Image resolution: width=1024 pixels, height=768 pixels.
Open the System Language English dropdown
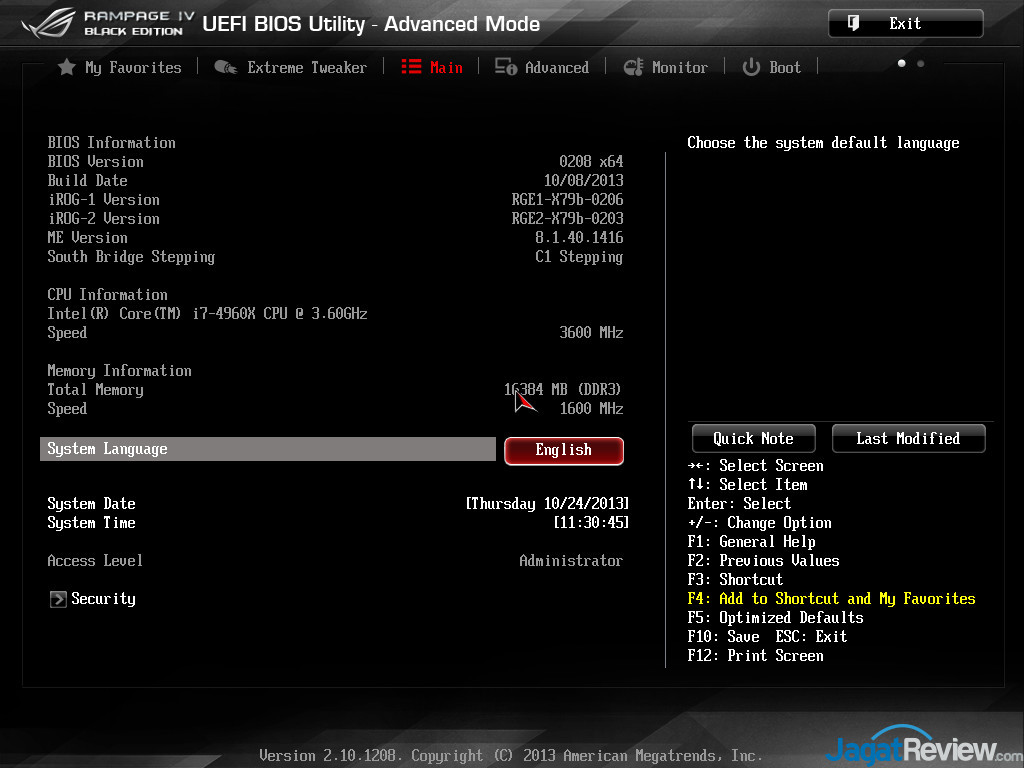[563, 450]
